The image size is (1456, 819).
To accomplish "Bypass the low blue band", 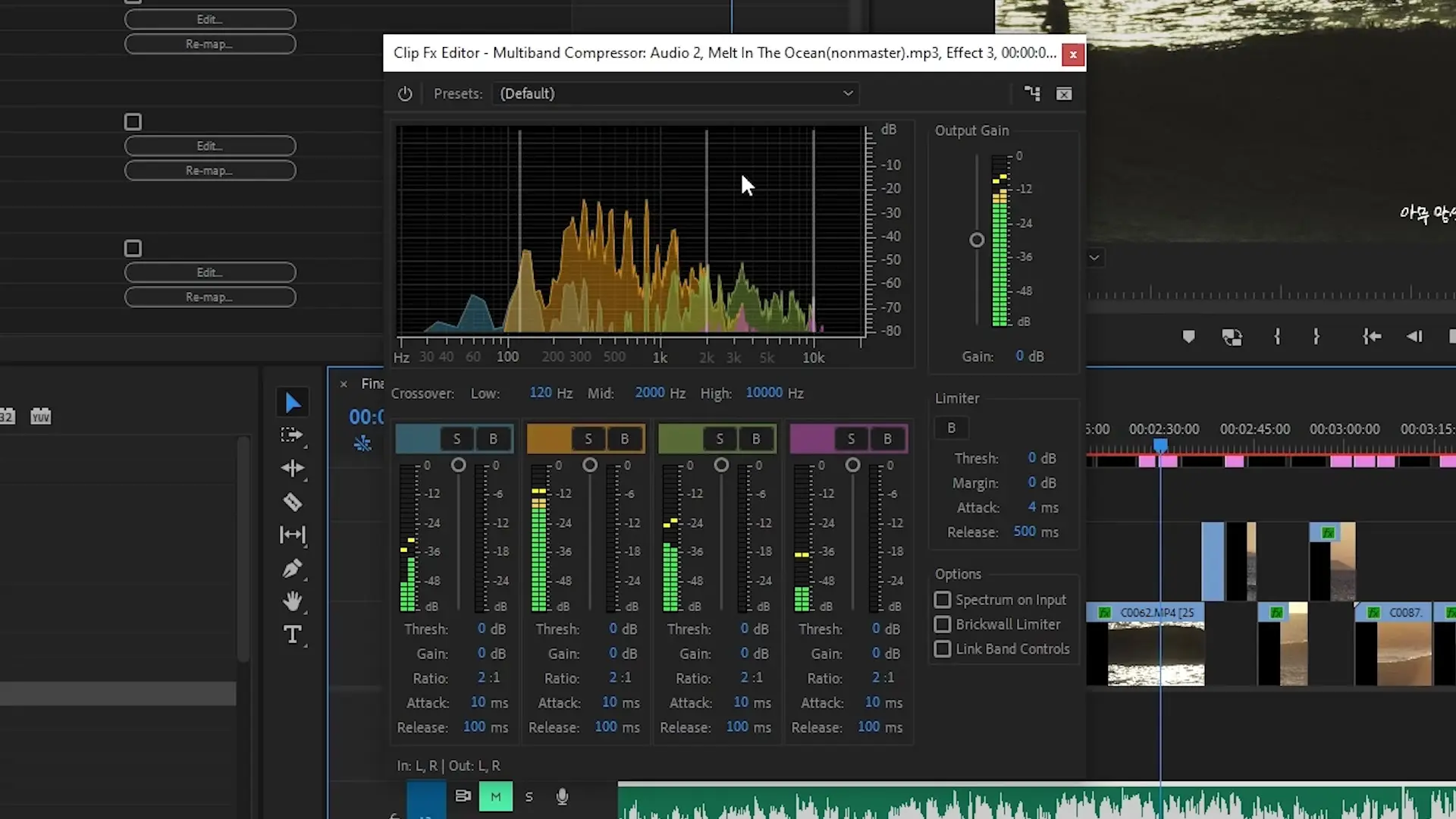I will tap(493, 439).
